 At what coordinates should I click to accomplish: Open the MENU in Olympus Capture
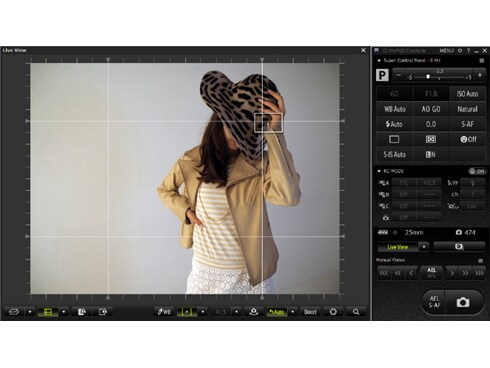point(446,51)
